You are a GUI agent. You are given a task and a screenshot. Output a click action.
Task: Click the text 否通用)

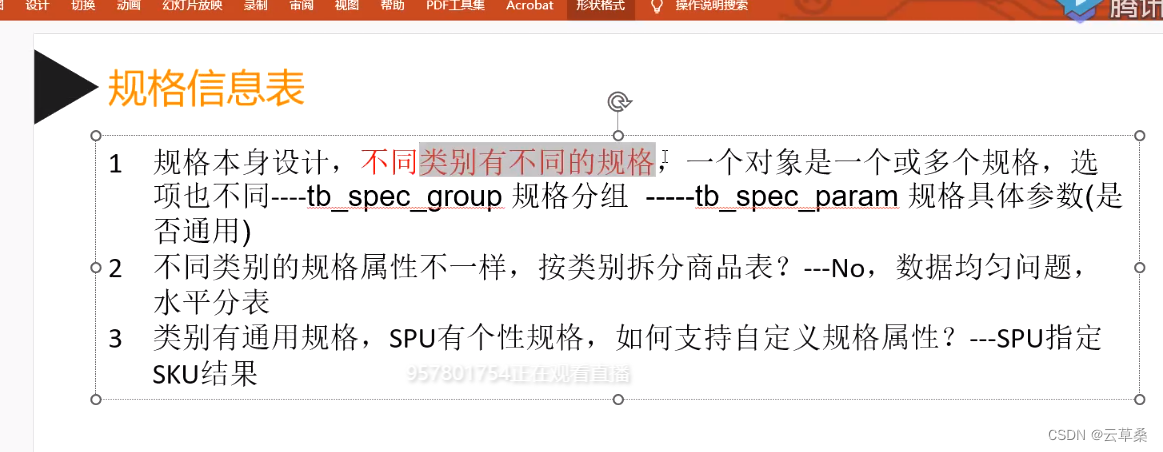point(202,232)
